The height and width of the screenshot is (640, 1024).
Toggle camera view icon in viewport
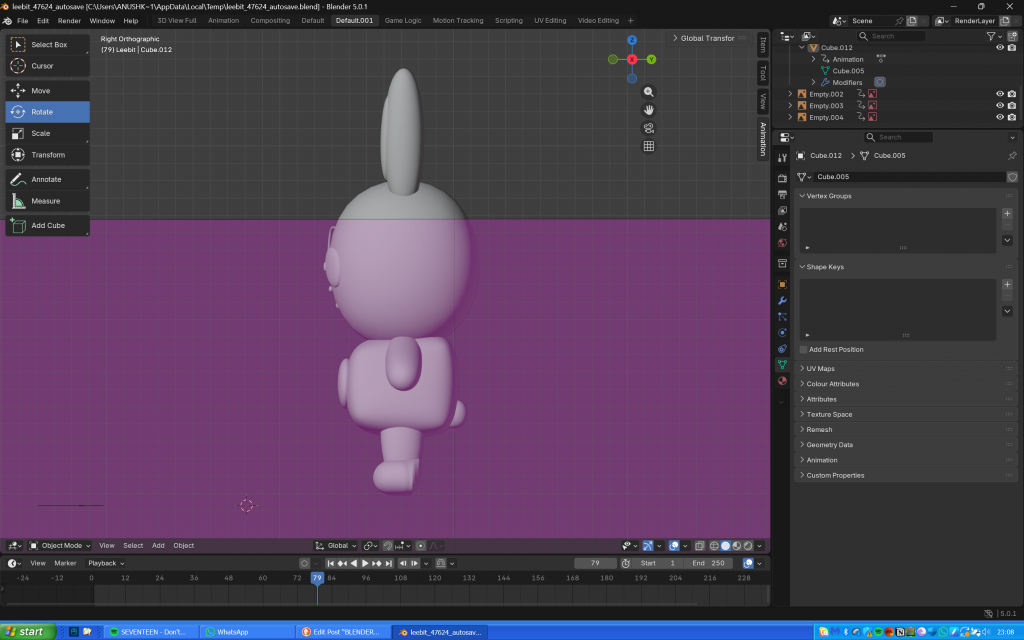click(648, 128)
